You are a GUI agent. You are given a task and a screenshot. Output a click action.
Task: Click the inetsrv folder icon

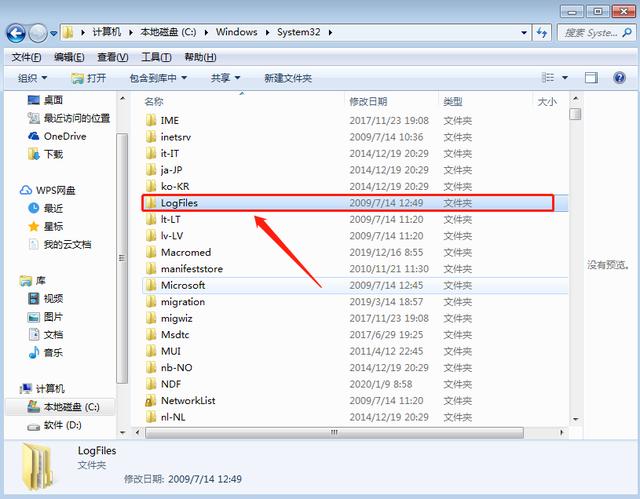(151, 137)
